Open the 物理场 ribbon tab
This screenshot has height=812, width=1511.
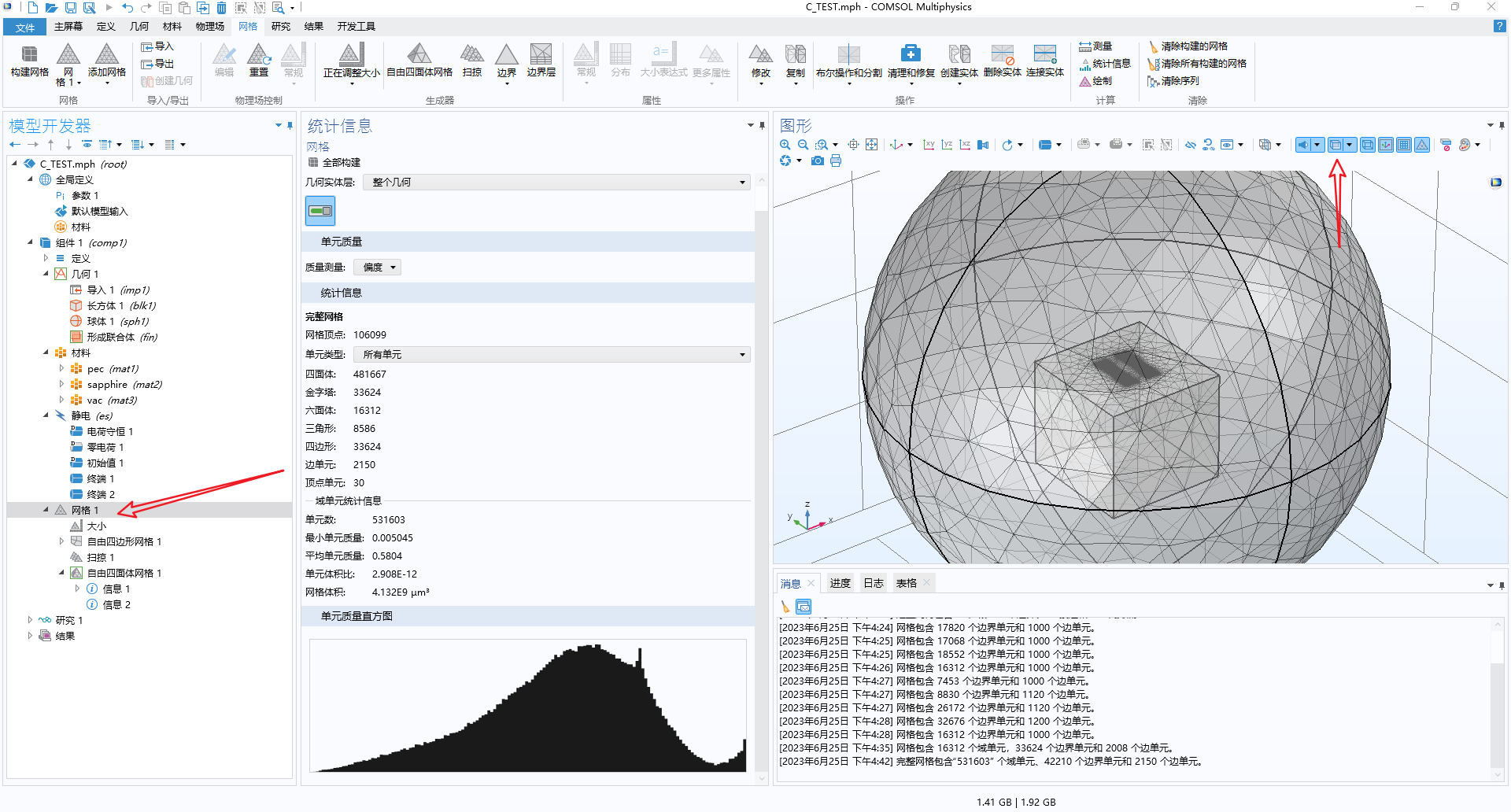tap(209, 27)
